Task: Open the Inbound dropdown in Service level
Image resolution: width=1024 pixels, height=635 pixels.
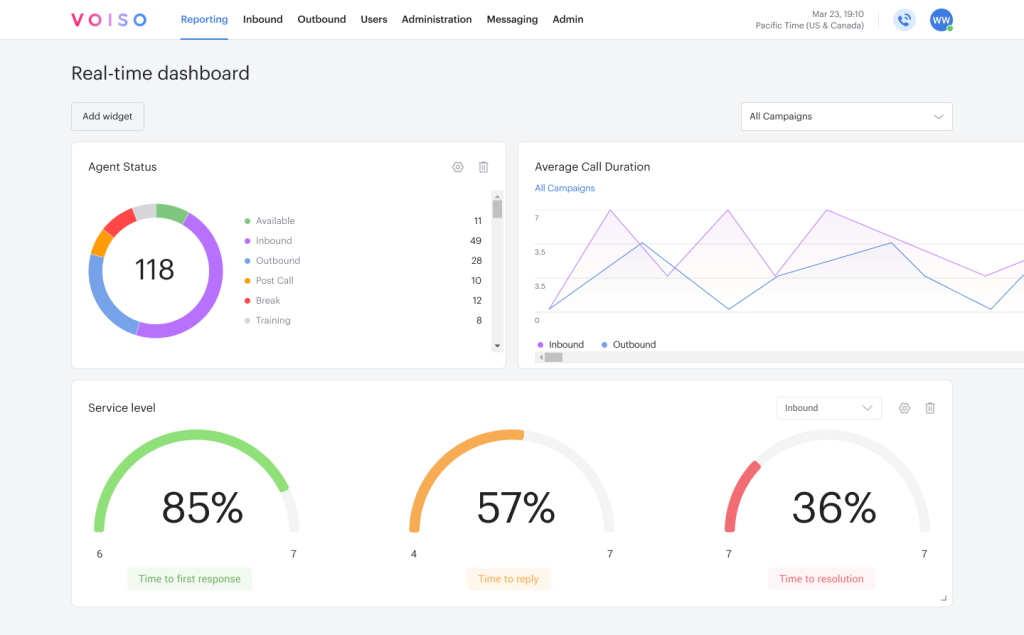Action: [x=829, y=408]
